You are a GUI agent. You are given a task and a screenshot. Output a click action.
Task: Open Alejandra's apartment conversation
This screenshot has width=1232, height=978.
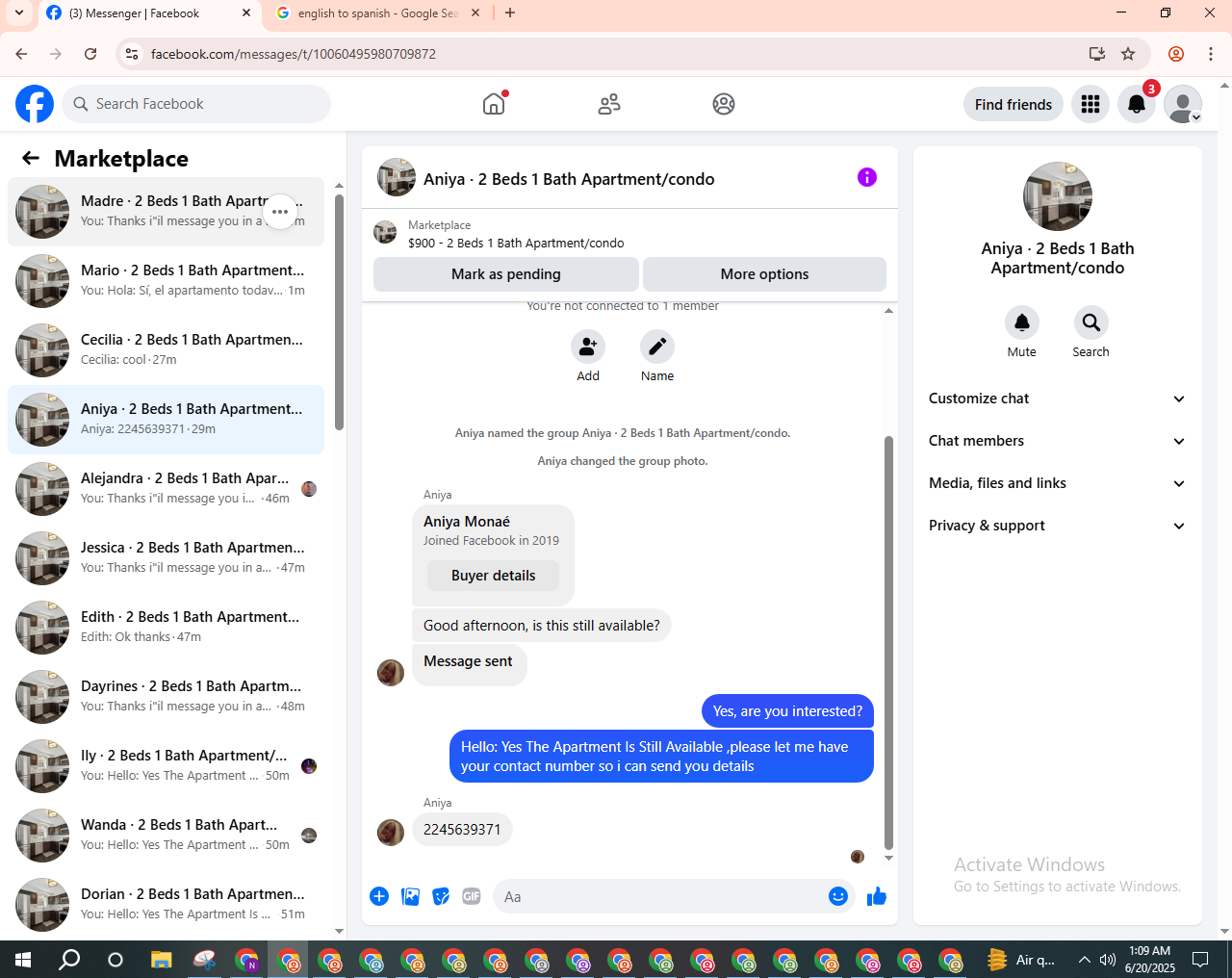[166, 489]
